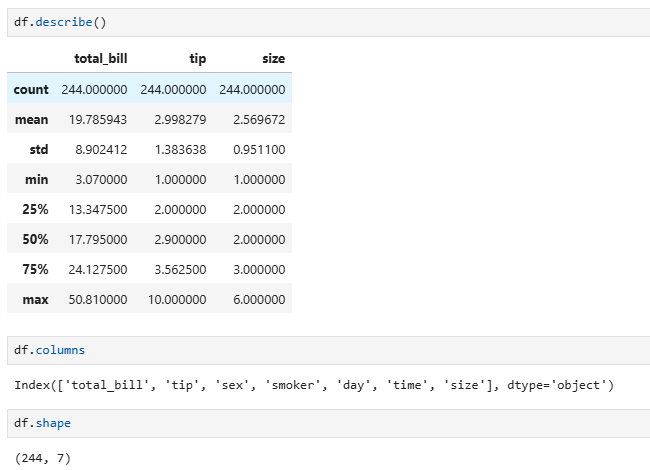Click the 25% row label

coord(36,209)
